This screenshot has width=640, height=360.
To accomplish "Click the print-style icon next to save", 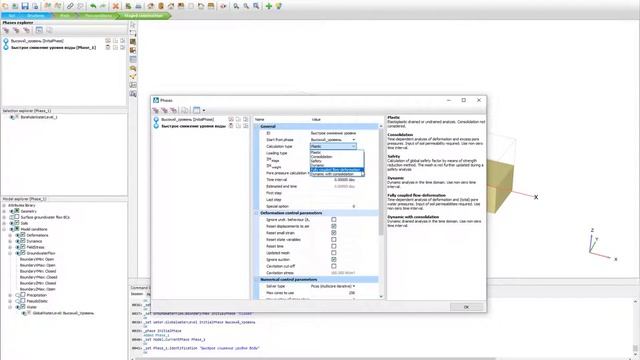I will click(35, 6).
